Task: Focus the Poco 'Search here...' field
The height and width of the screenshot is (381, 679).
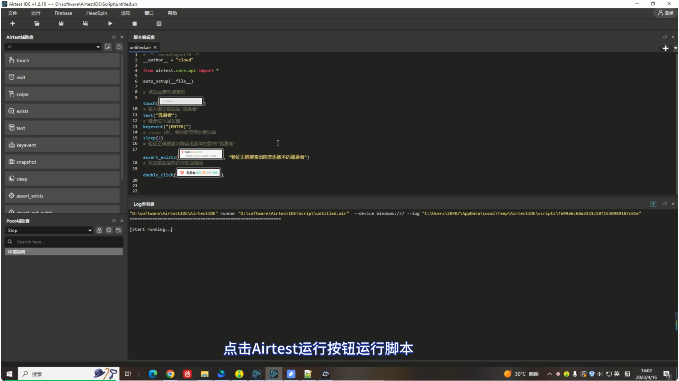Action: (x=64, y=242)
